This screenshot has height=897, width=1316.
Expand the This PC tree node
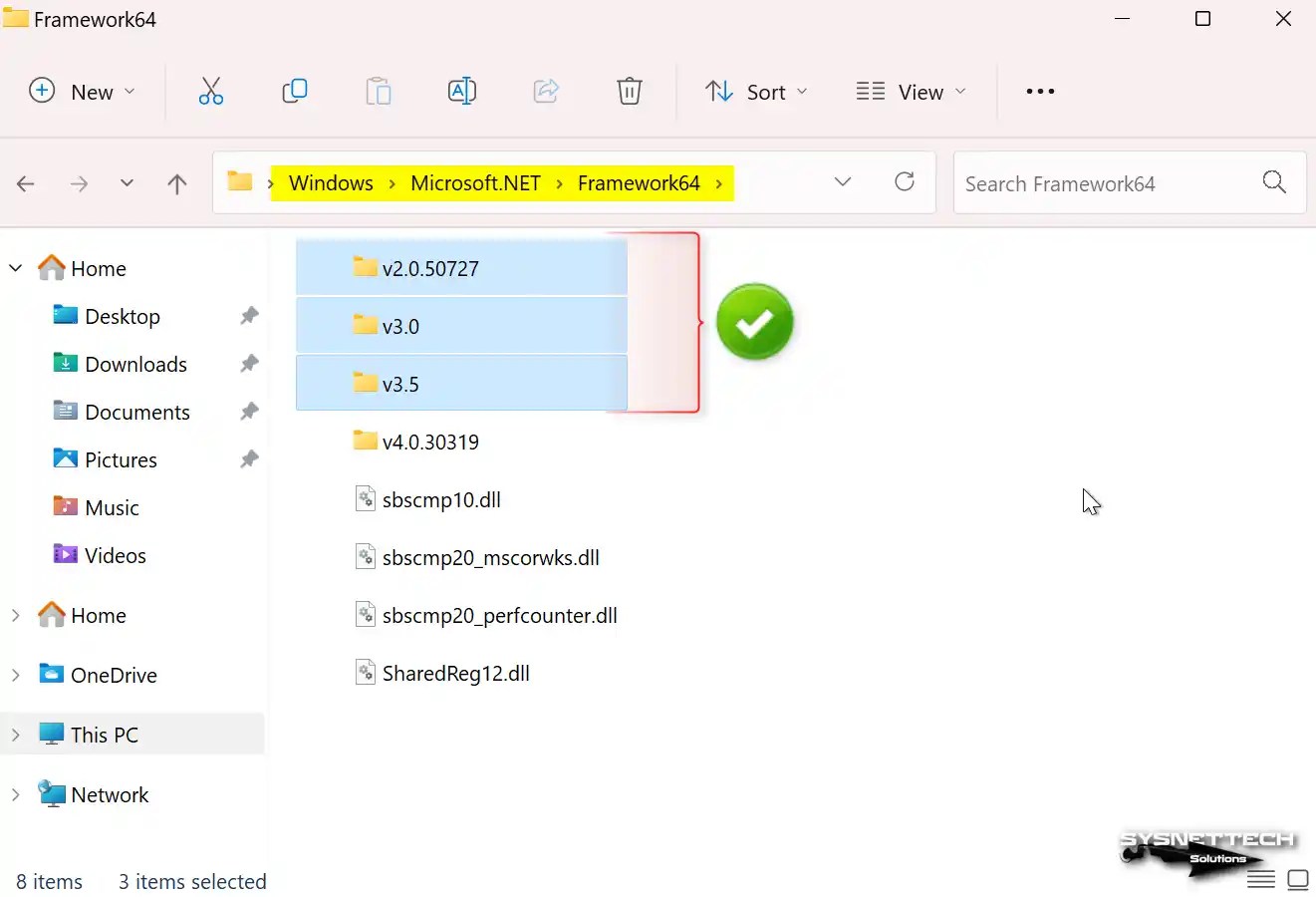point(16,735)
